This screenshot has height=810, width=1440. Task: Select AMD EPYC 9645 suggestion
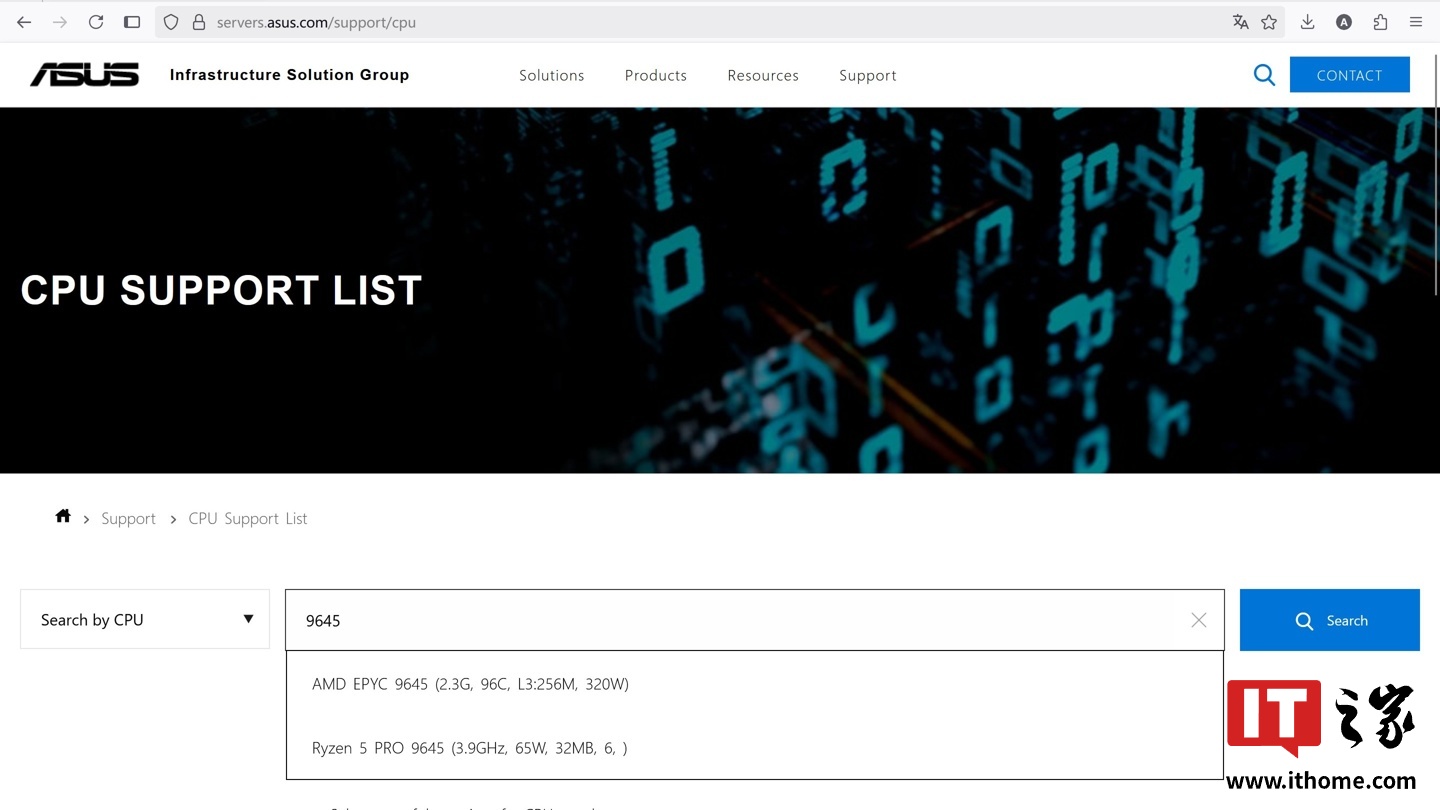(x=470, y=684)
